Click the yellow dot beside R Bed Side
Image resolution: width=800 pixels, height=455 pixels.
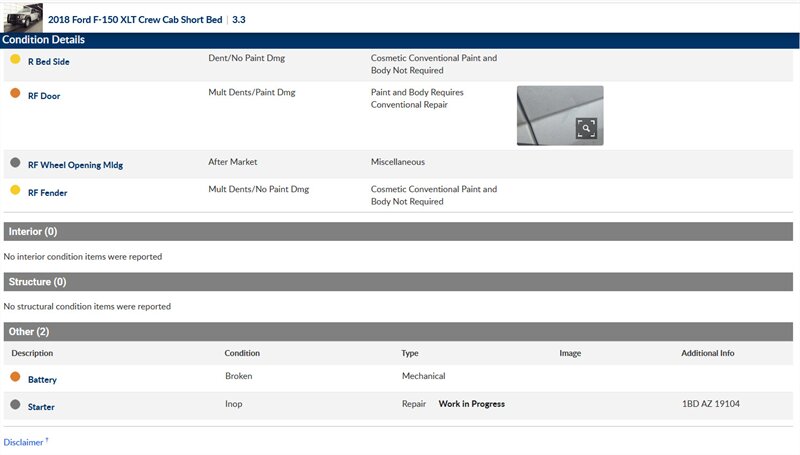coord(15,60)
